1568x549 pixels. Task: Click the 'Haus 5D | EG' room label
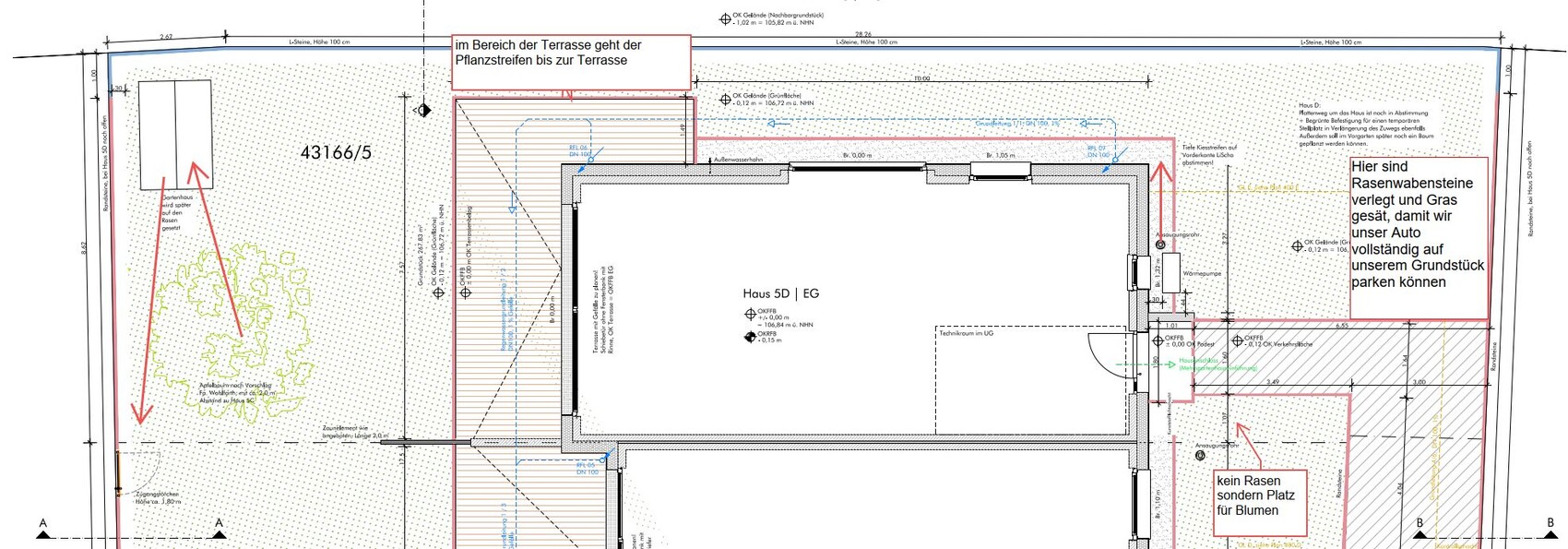[780, 293]
